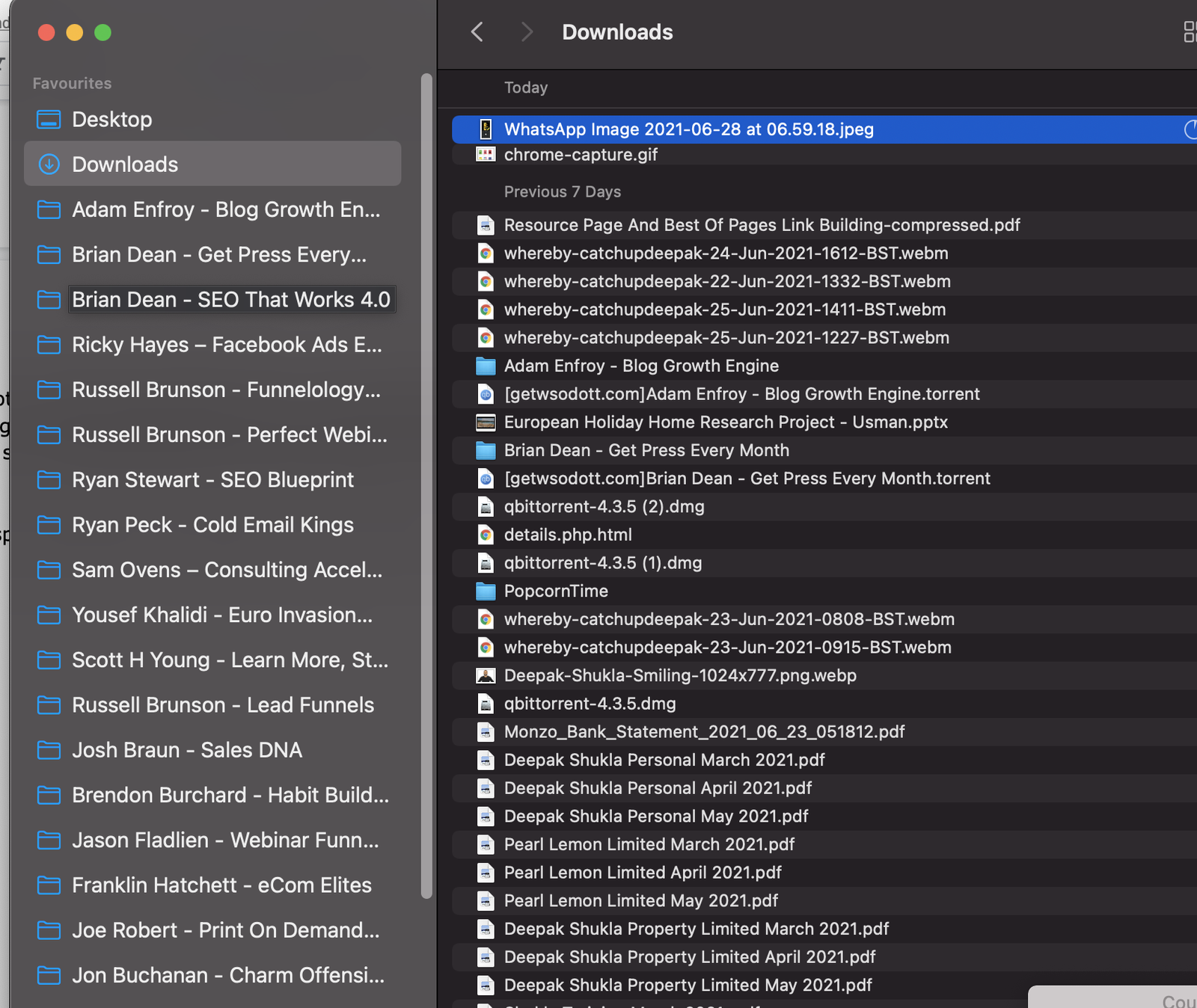
Task: Select chrome-capture.gif file
Action: [x=824, y=155]
